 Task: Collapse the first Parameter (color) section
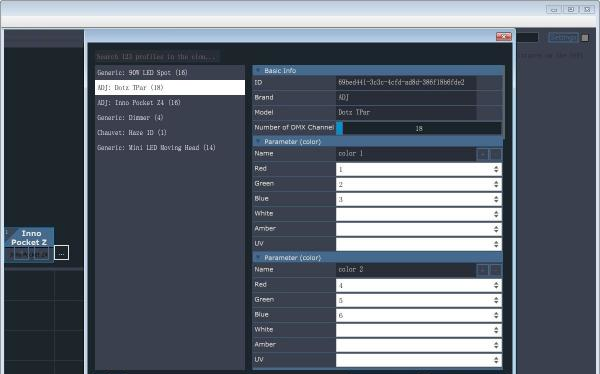coord(258,142)
